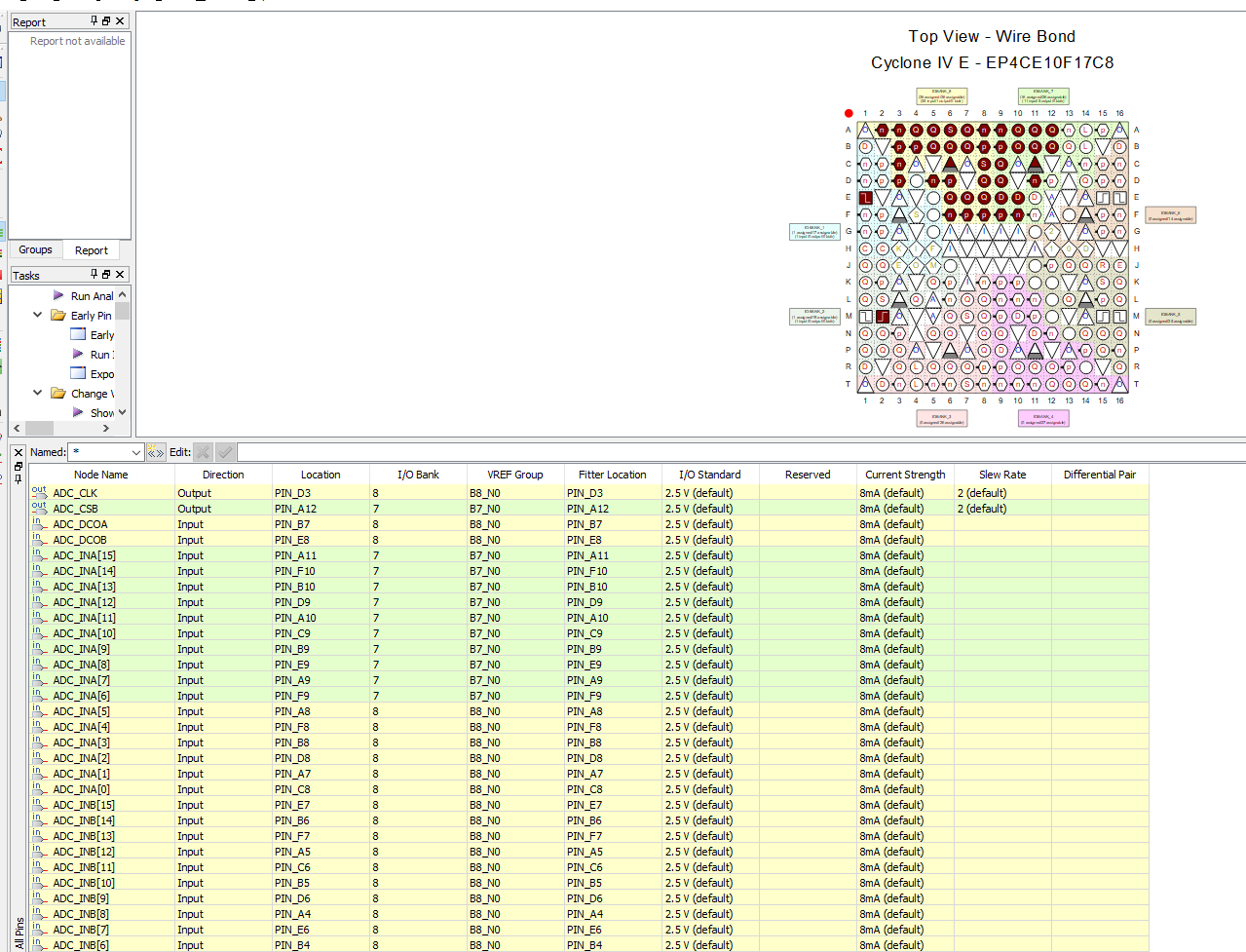
Task: Click the ADC_CLK output pin icon
Action: point(39,493)
